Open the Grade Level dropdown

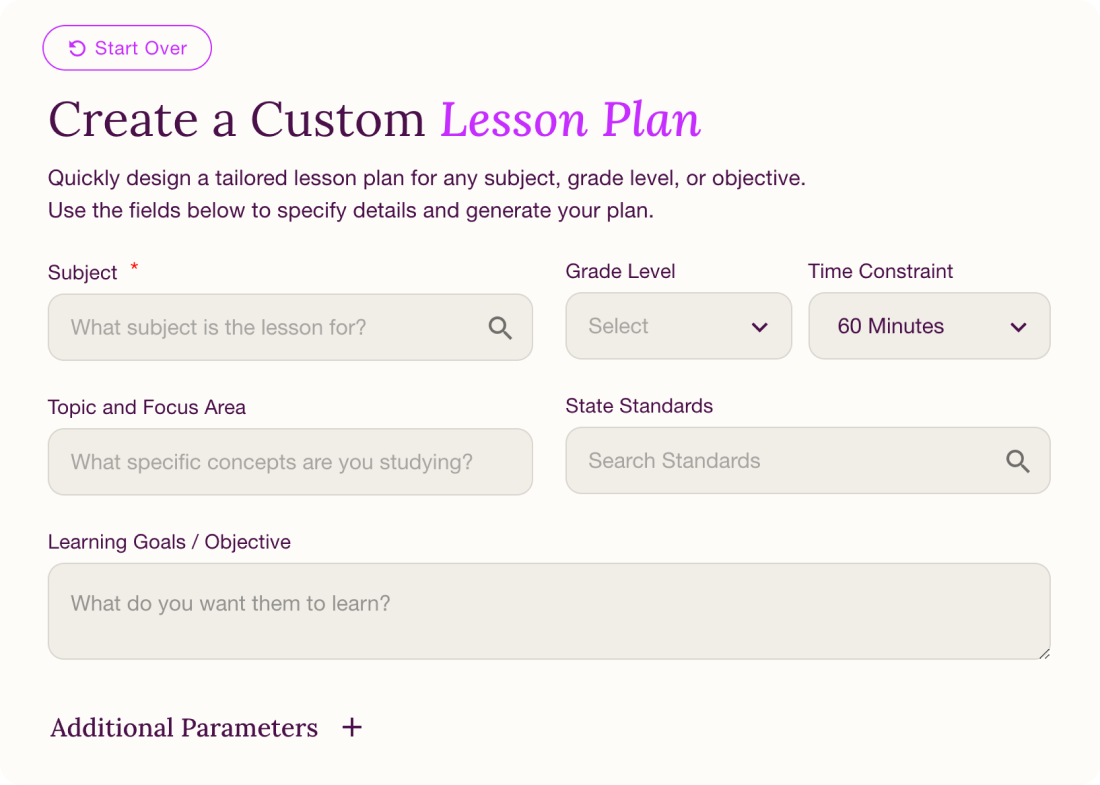coord(678,326)
